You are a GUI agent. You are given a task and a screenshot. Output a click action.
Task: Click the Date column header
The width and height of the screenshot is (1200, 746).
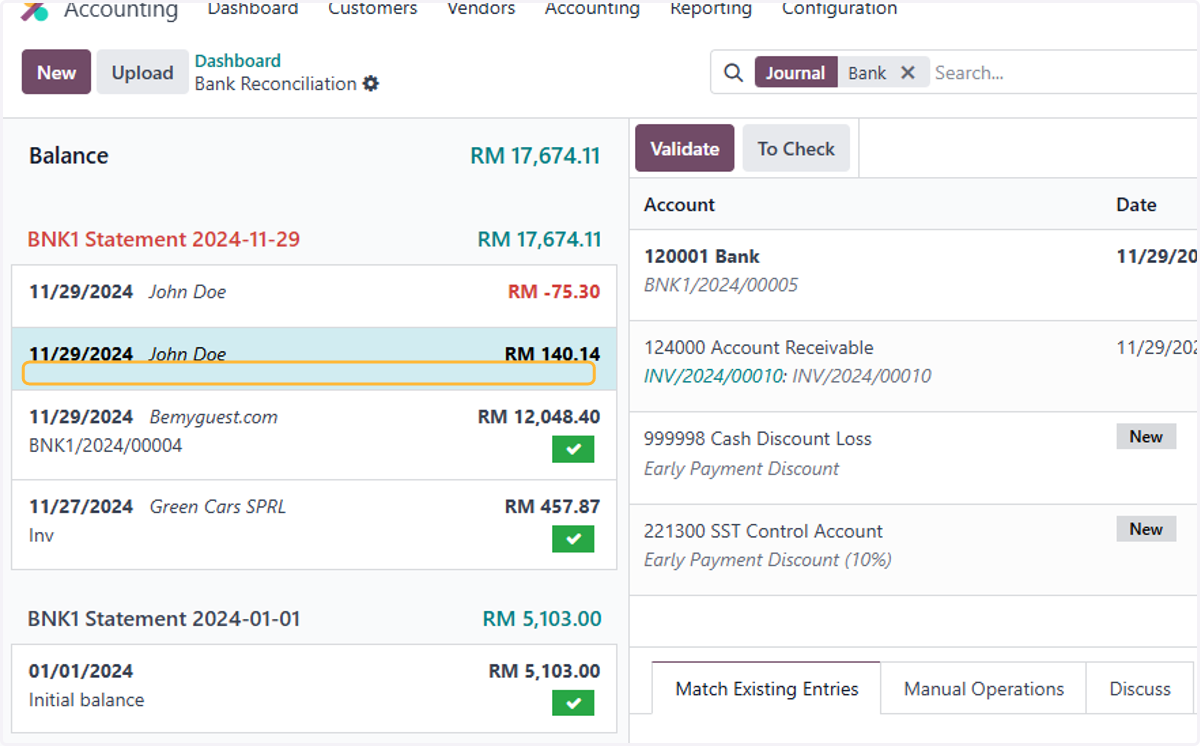tap(1136, 205)
